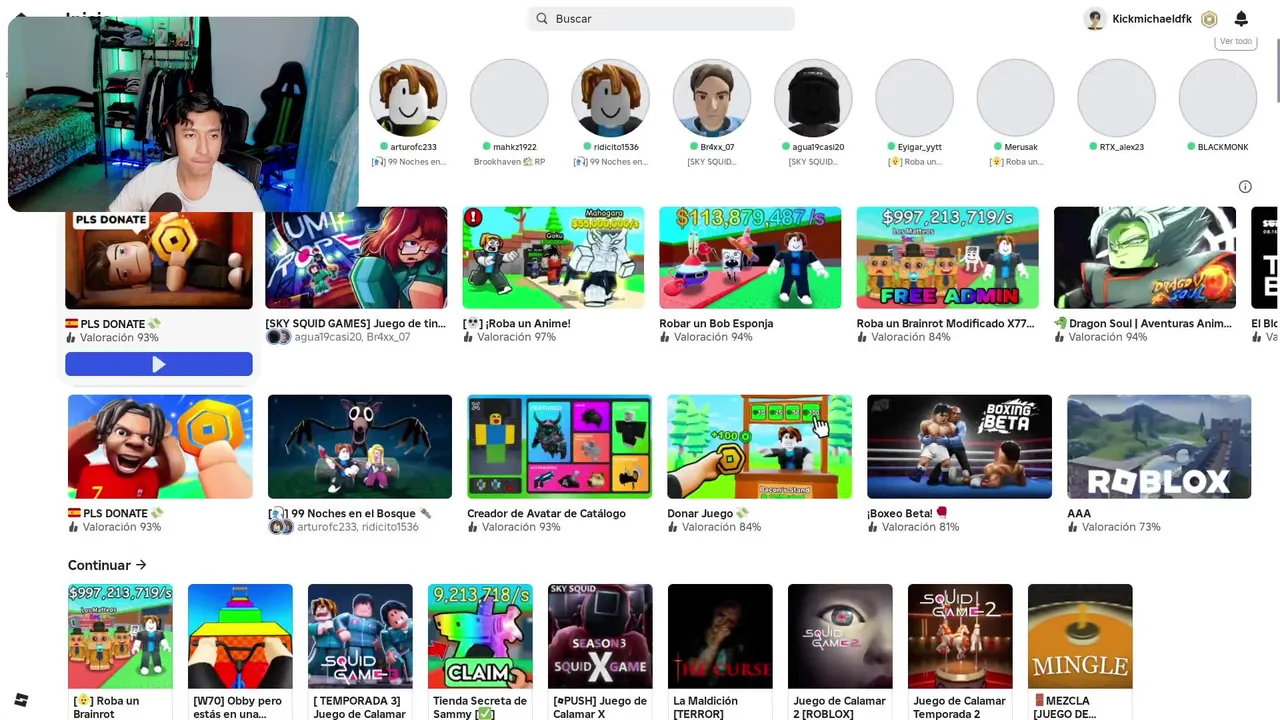Viewport: 1280px width, 720px height.
Task: Open the Continuar section link
Action: click(x=107, y=565)
